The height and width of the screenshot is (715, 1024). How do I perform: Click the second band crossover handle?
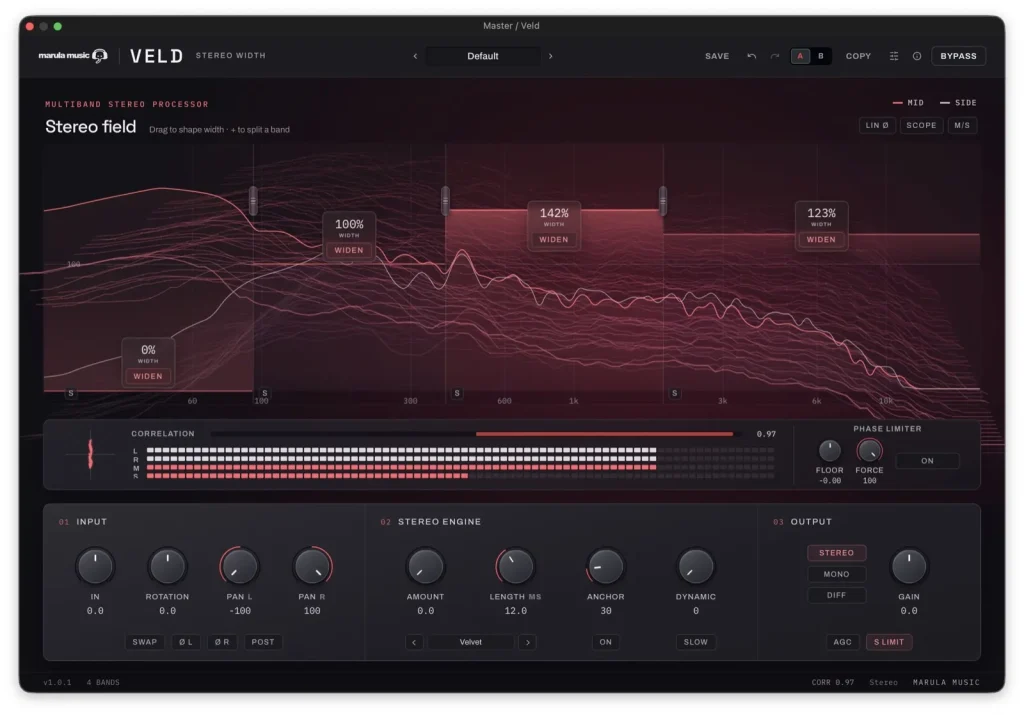(445, 200)
